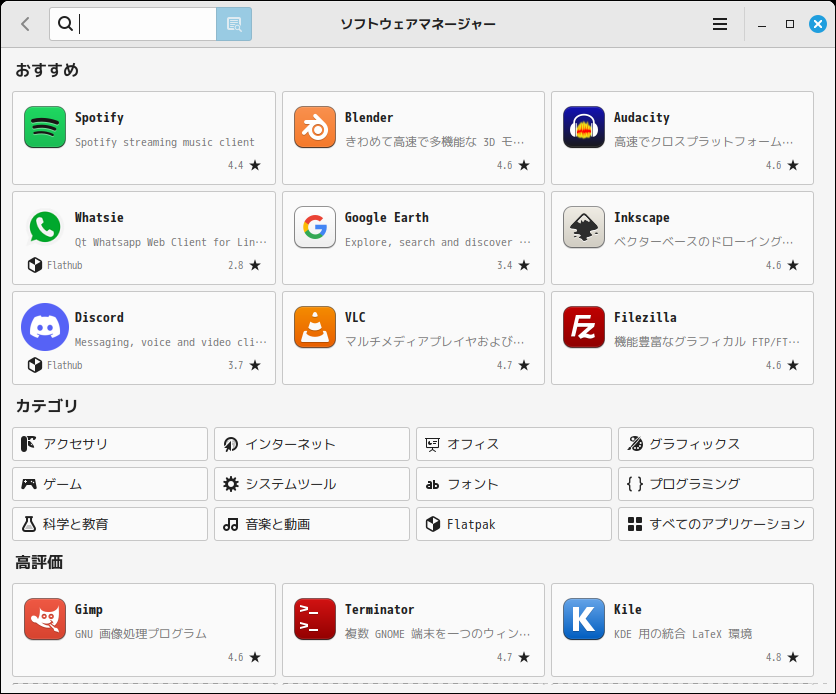Click the VLC traffic cone icon
Image resolution: width=836 pixels, height=694 pixels.
[315, 327]
